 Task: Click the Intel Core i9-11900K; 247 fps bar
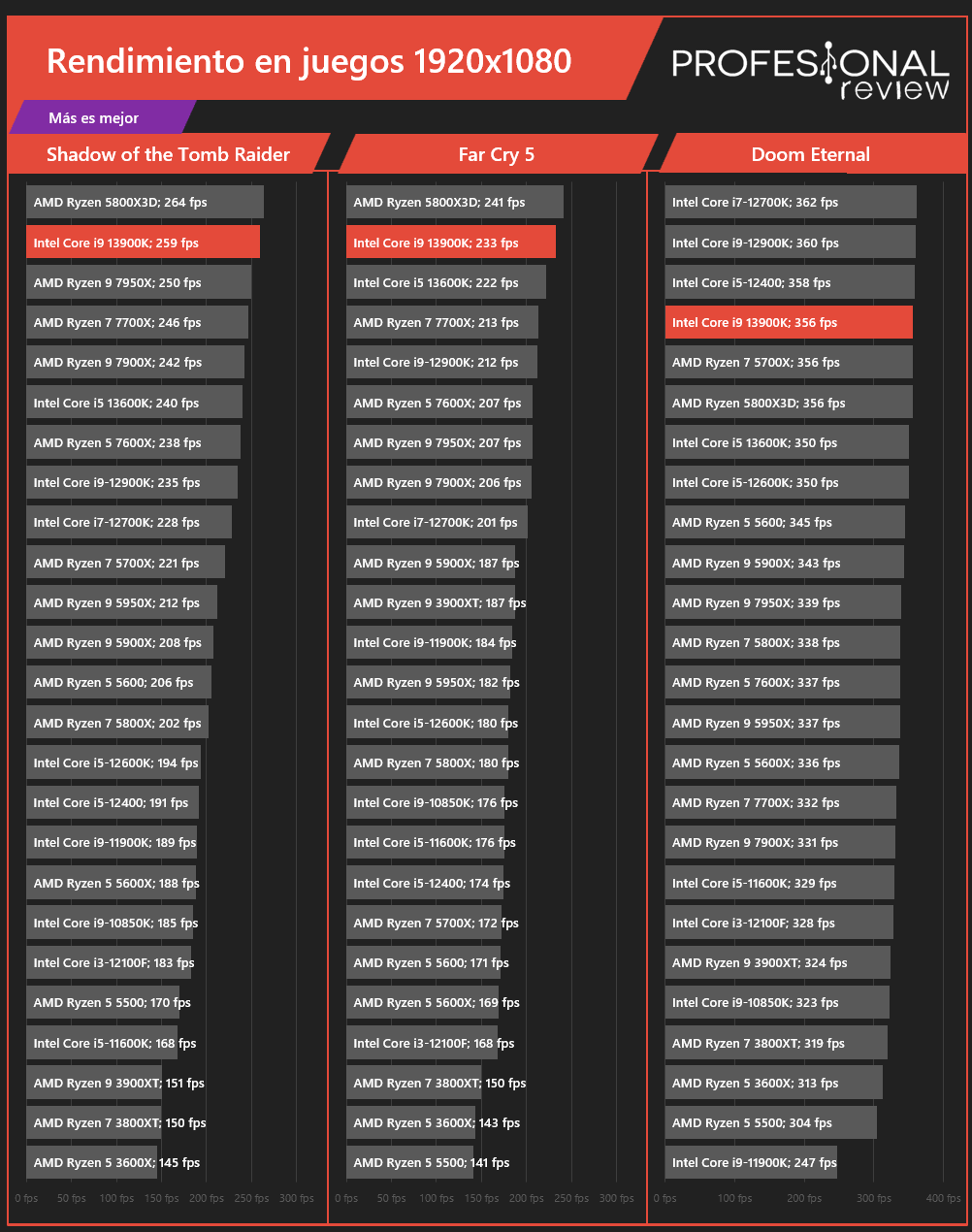tap(751, 1162)
